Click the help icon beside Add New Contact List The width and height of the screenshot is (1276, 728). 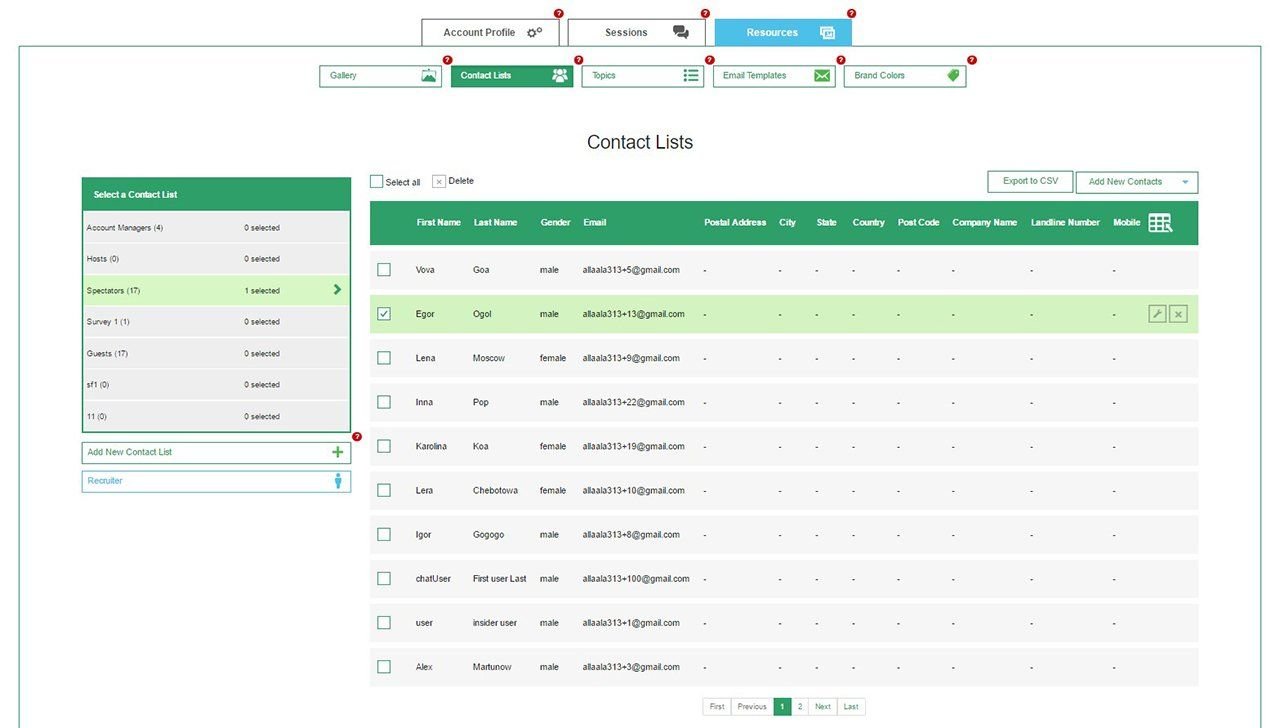click(x=357, y=437)
